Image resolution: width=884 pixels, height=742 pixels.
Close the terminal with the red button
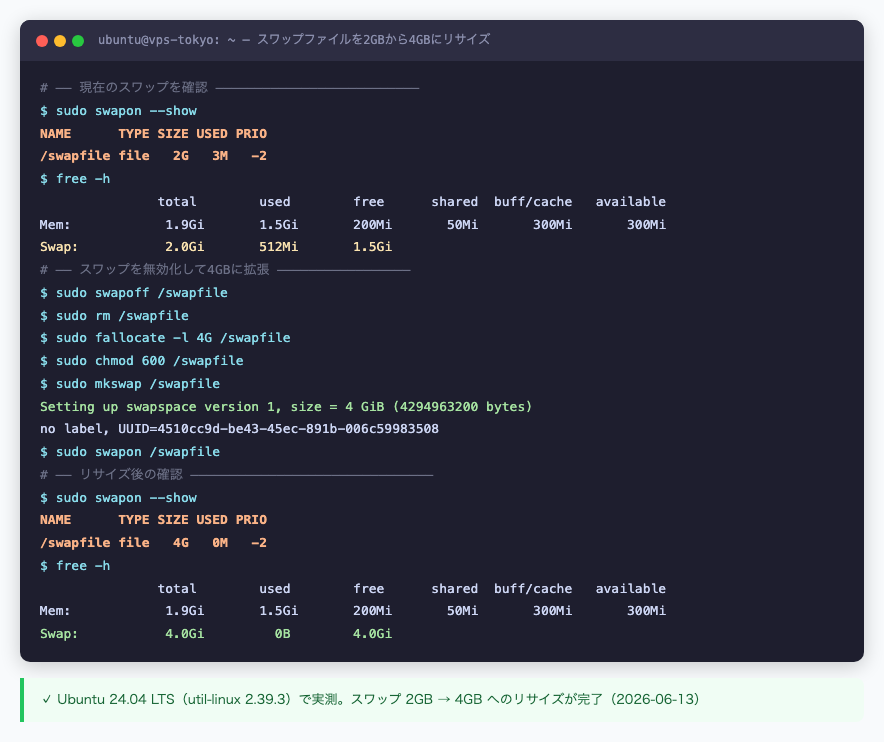[x=42, y=41]
